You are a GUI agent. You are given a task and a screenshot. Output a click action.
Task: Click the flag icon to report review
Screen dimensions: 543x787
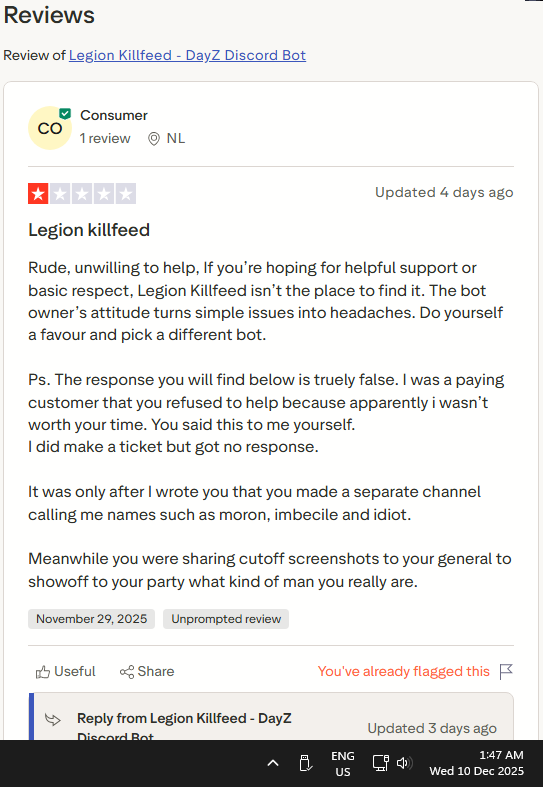[506, 672]
